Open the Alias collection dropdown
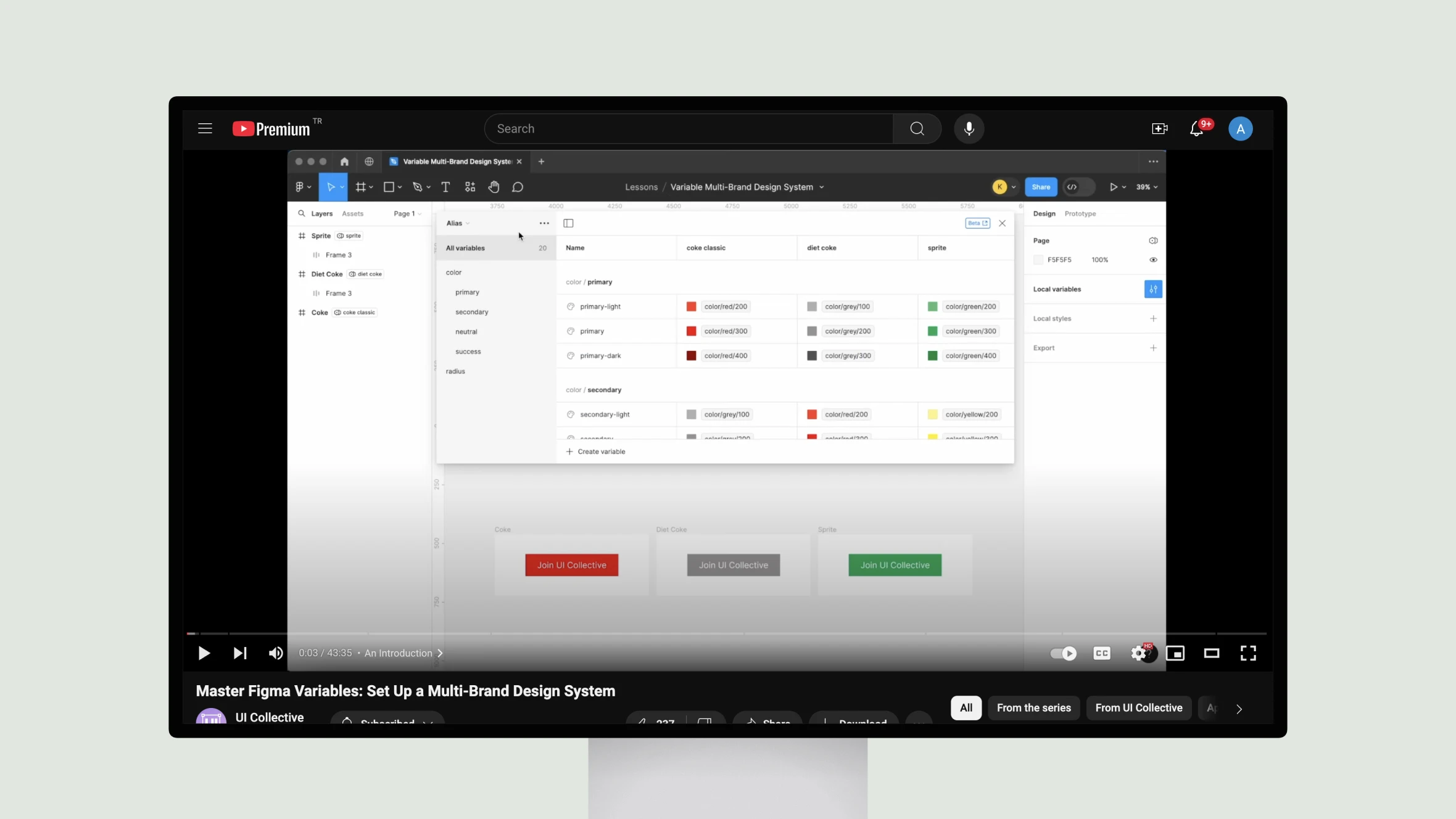The width and height of the screenshot is (1456, 819). (458, 223)
